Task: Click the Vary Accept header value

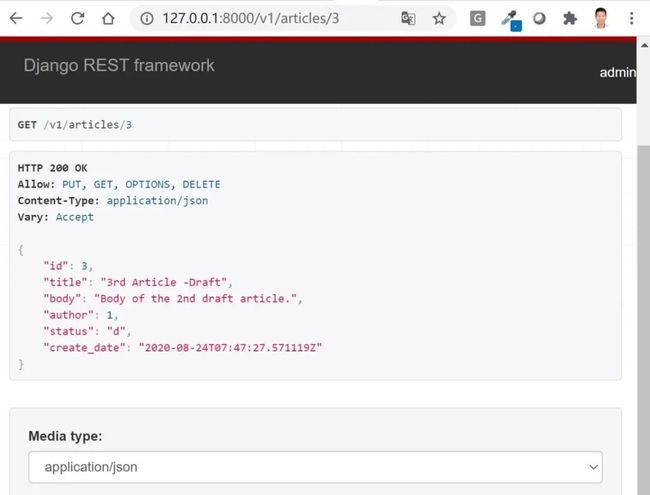Action: [x=75, y=217]
